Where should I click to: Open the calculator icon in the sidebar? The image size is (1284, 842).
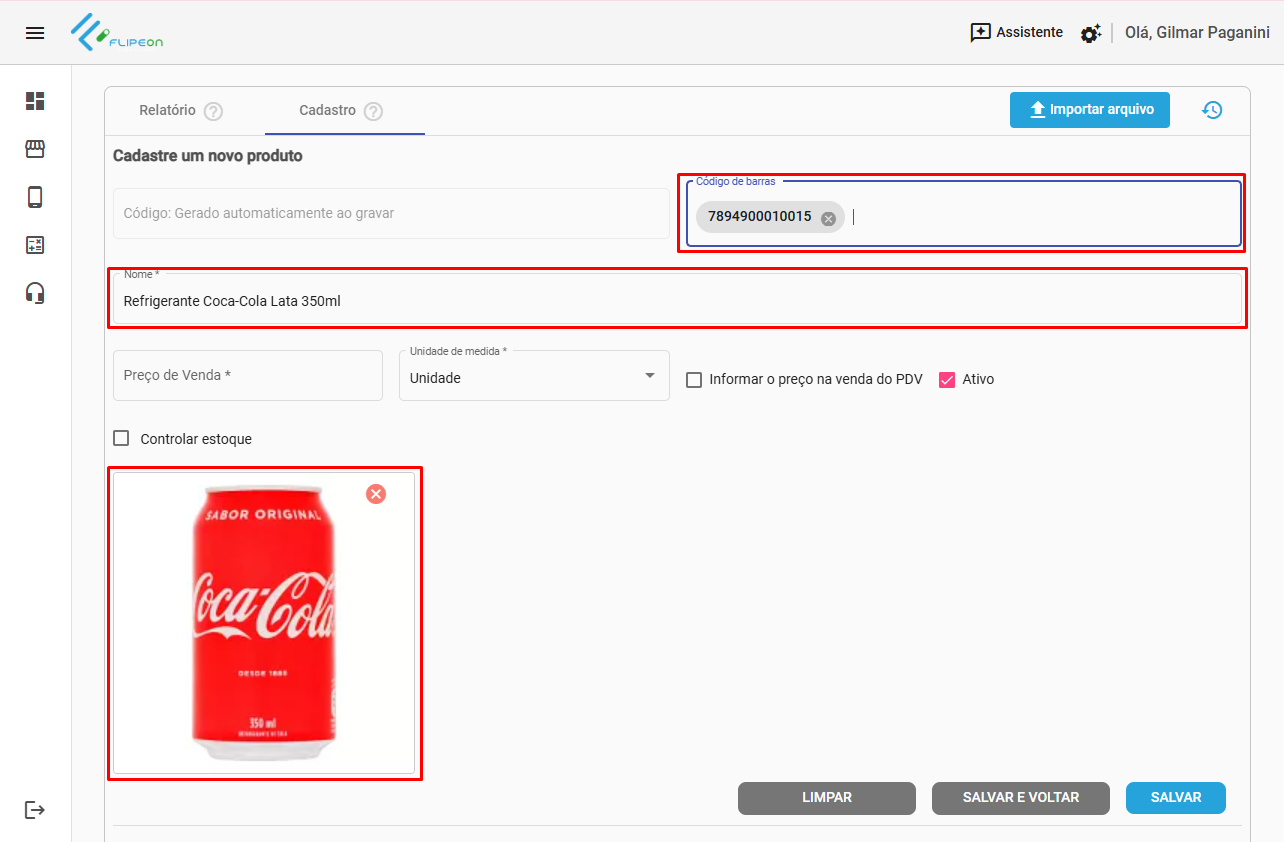coord(35,245)
